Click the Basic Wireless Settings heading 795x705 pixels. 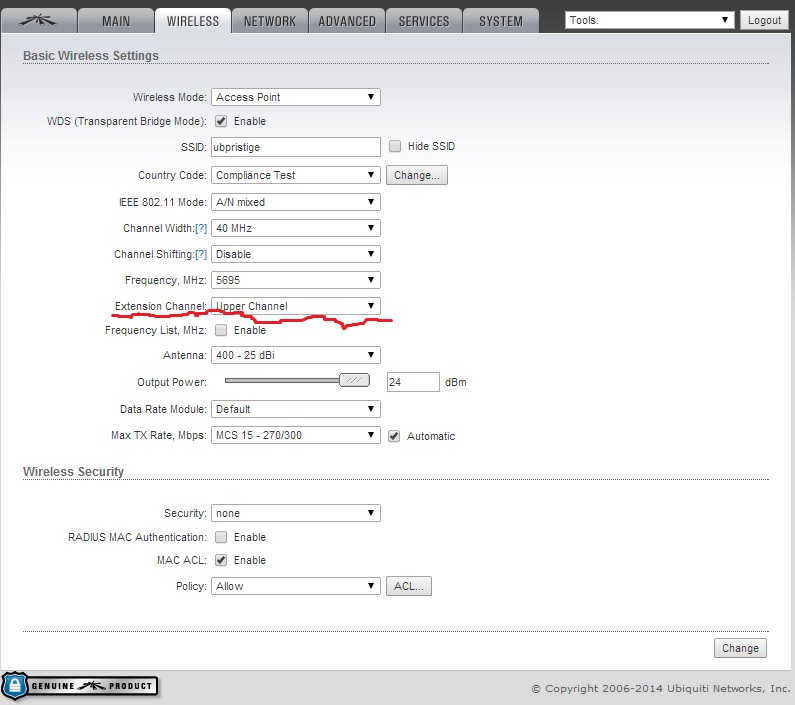(91, 55)
